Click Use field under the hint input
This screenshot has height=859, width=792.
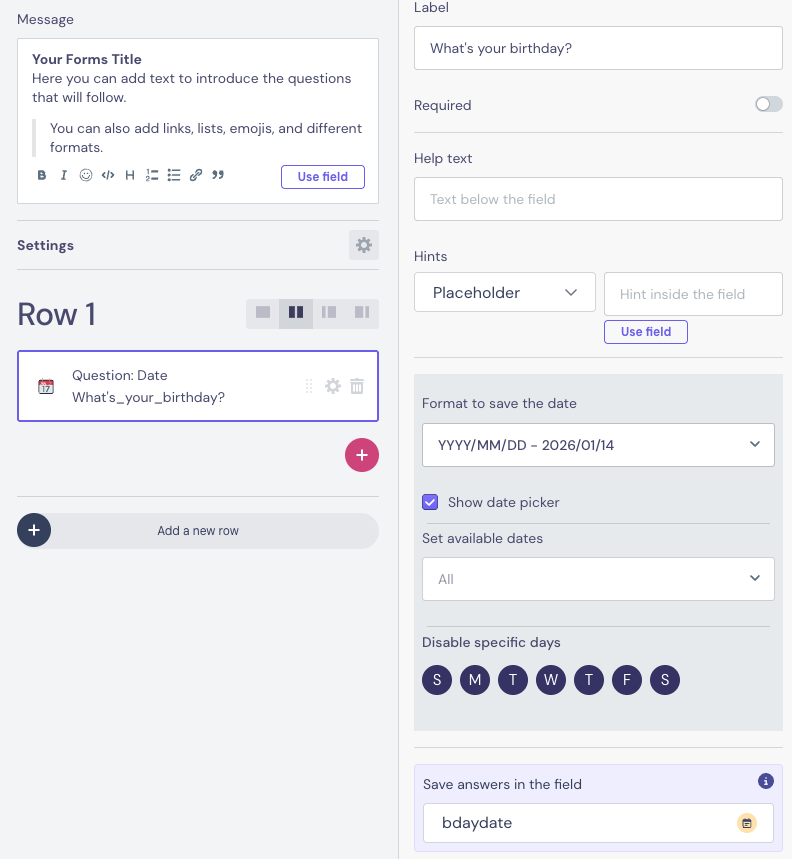click(x=645, y=332)
